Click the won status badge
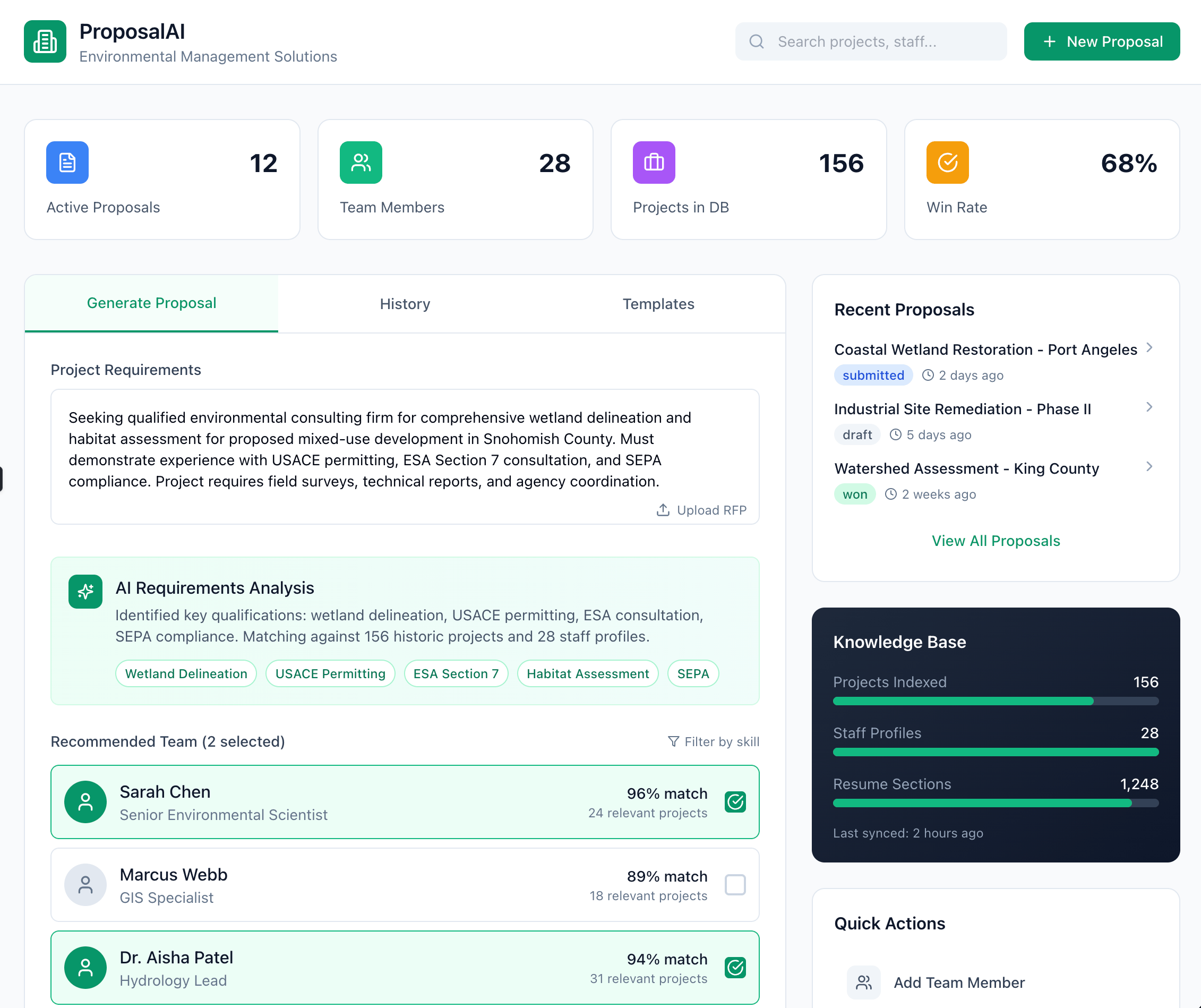The image size is (1201, 1008). coord(854,494)
